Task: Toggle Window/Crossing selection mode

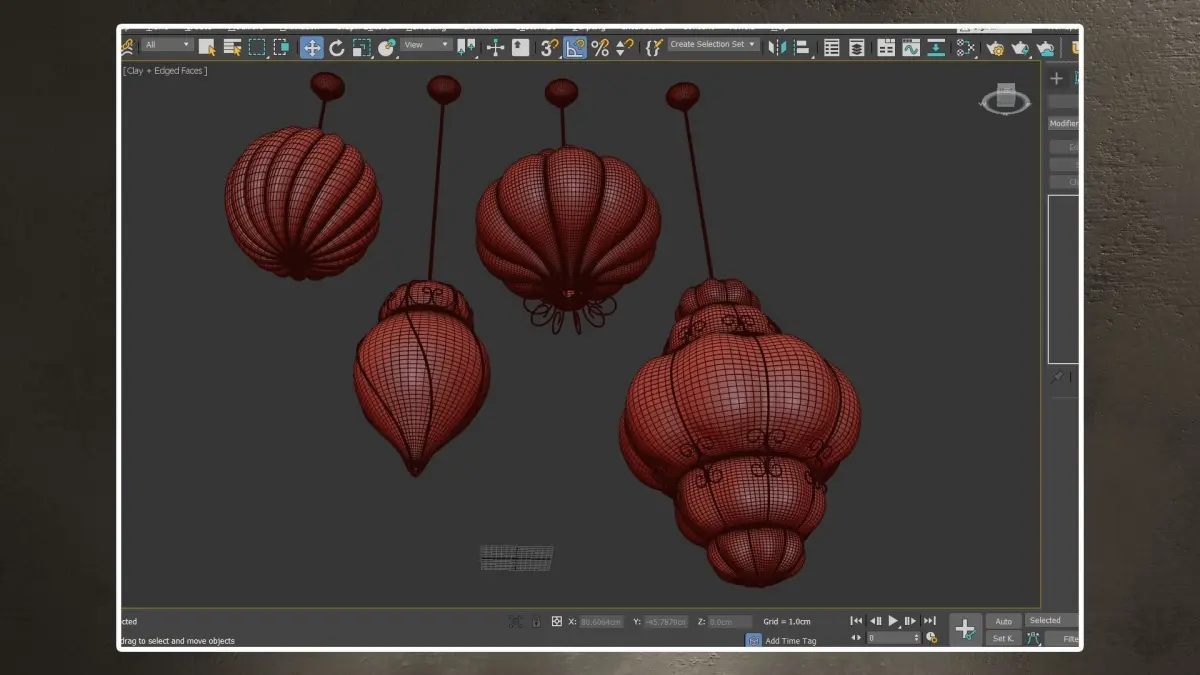Action: pyautogui.click(x=281, y=47)
